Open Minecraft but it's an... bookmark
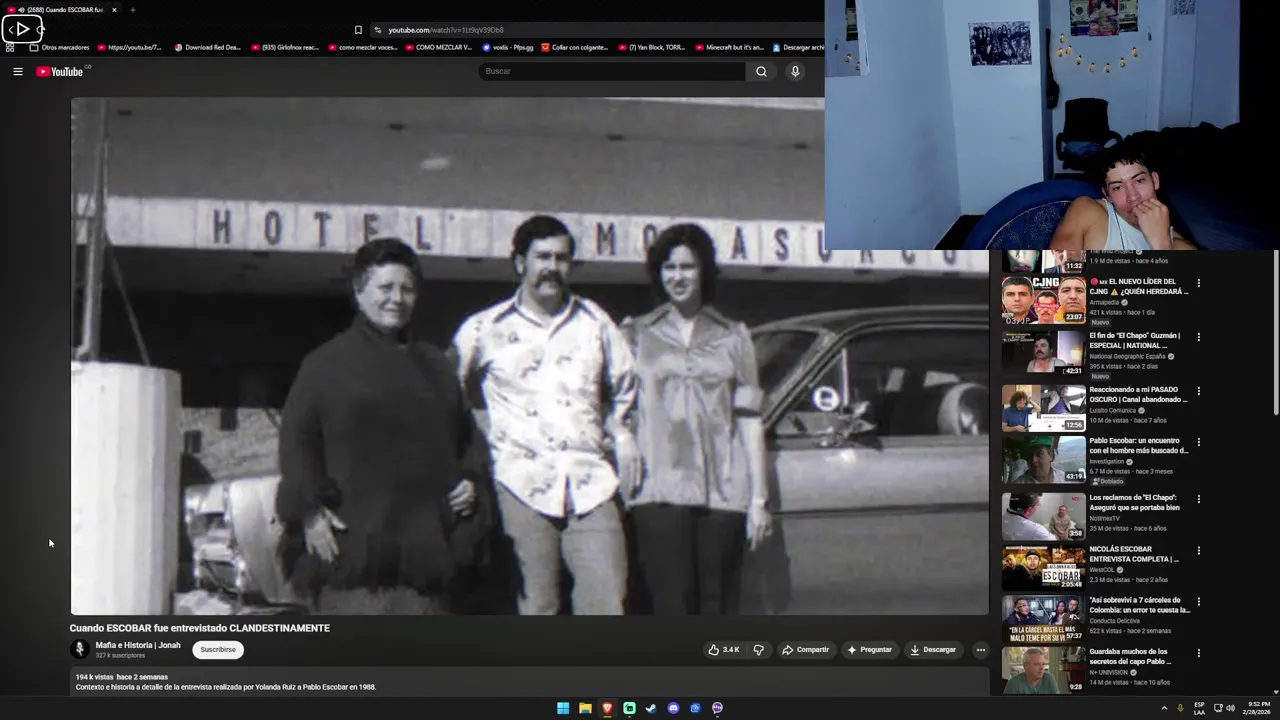The image size is (1280, 720). [x=729, y=47]
